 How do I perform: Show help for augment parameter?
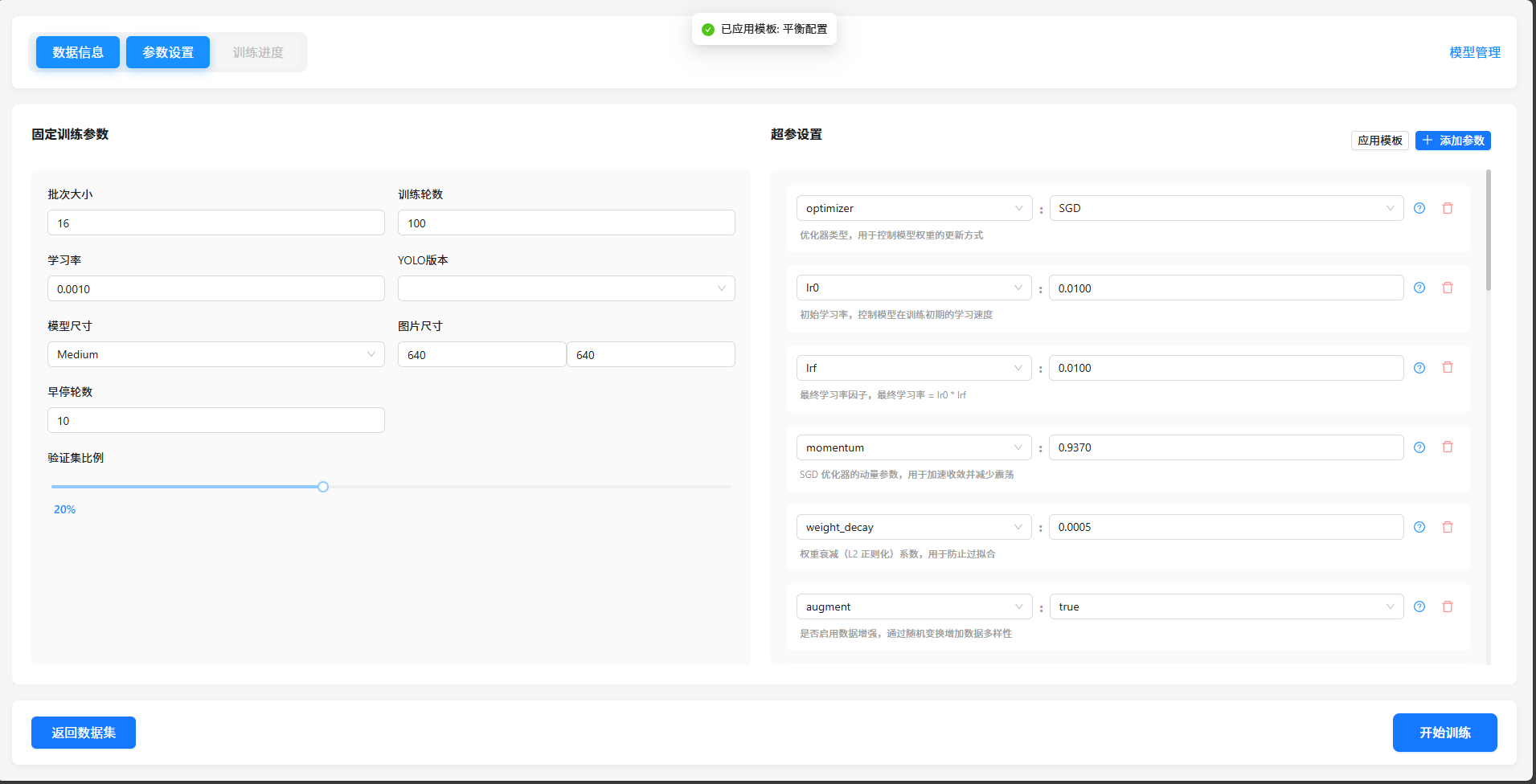(x=1419, y=606)
